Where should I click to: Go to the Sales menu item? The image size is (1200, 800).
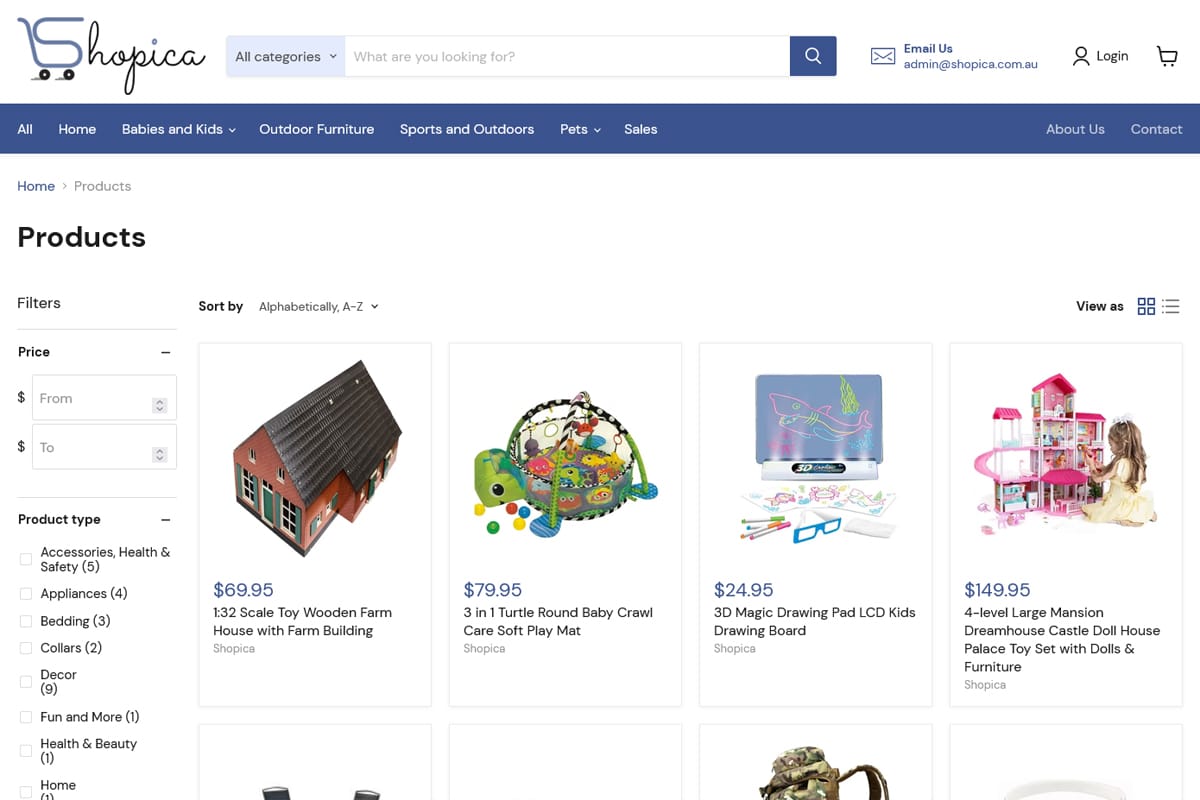click(x=641, y=129)
